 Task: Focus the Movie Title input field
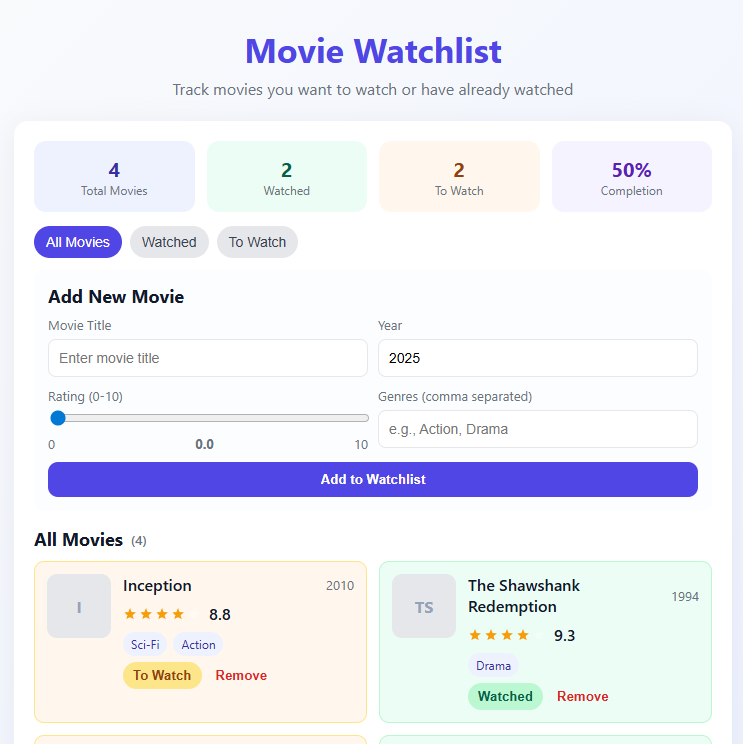(x=208, y=358)
